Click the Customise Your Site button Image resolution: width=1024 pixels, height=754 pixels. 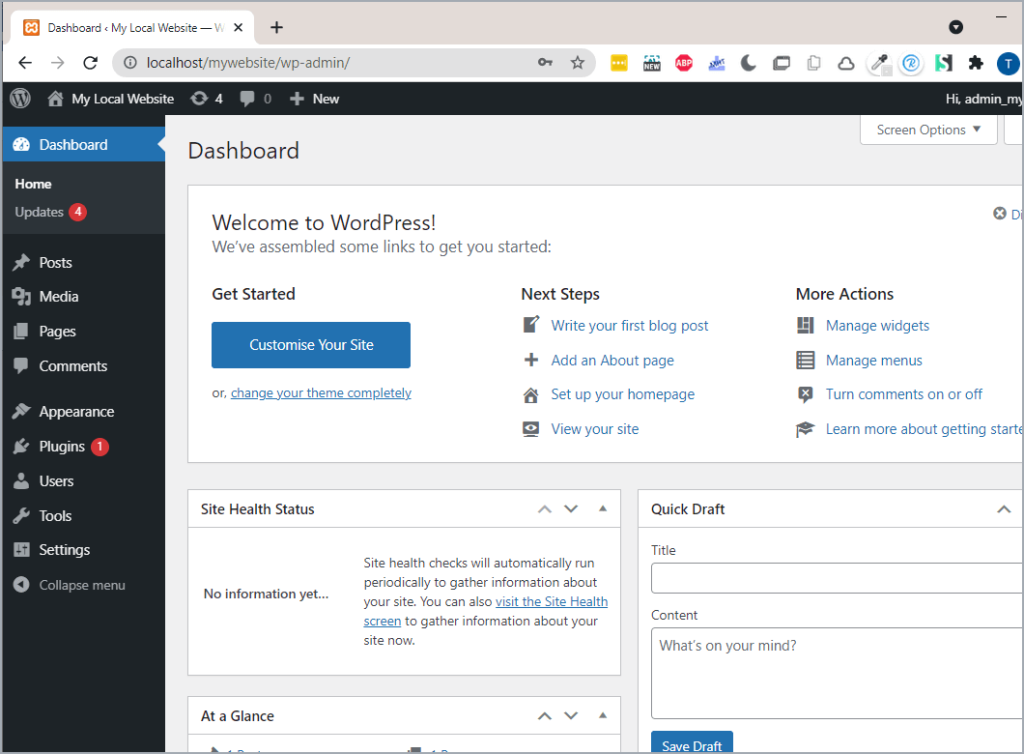coord(311,345)
